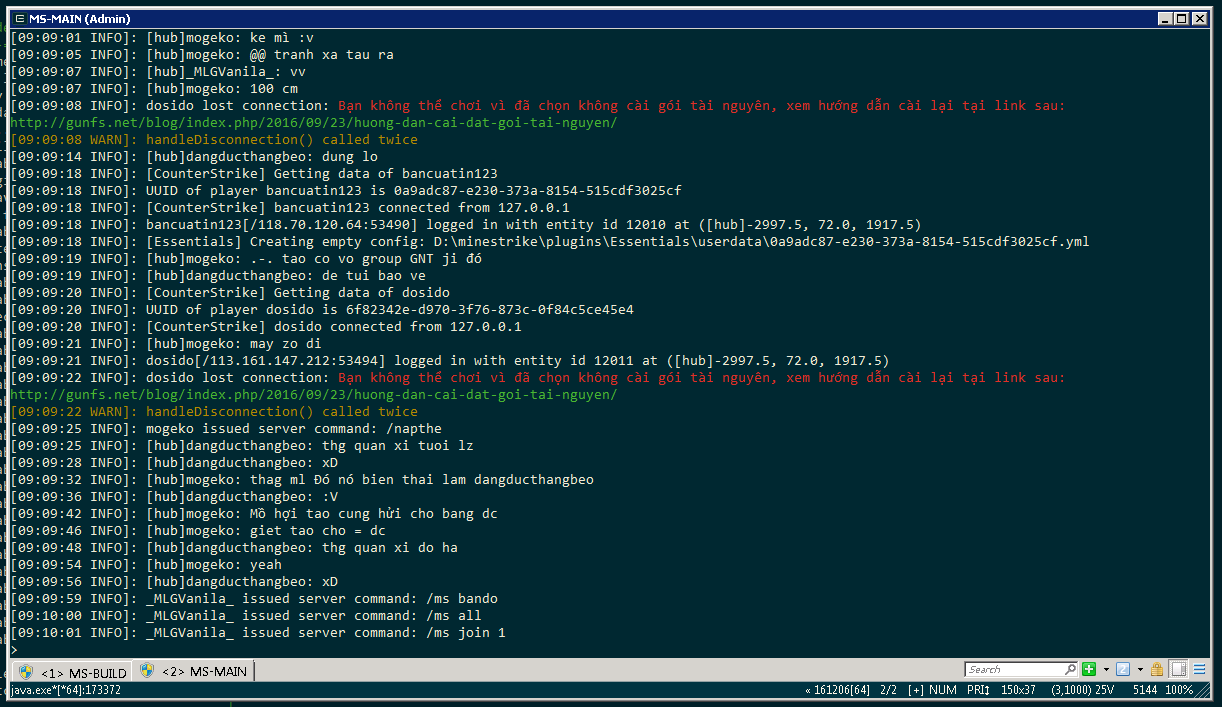Viewport: 1222px width, 707px height.
Task: Click the resize grip at status bar corner
Action: [1204, 690]
